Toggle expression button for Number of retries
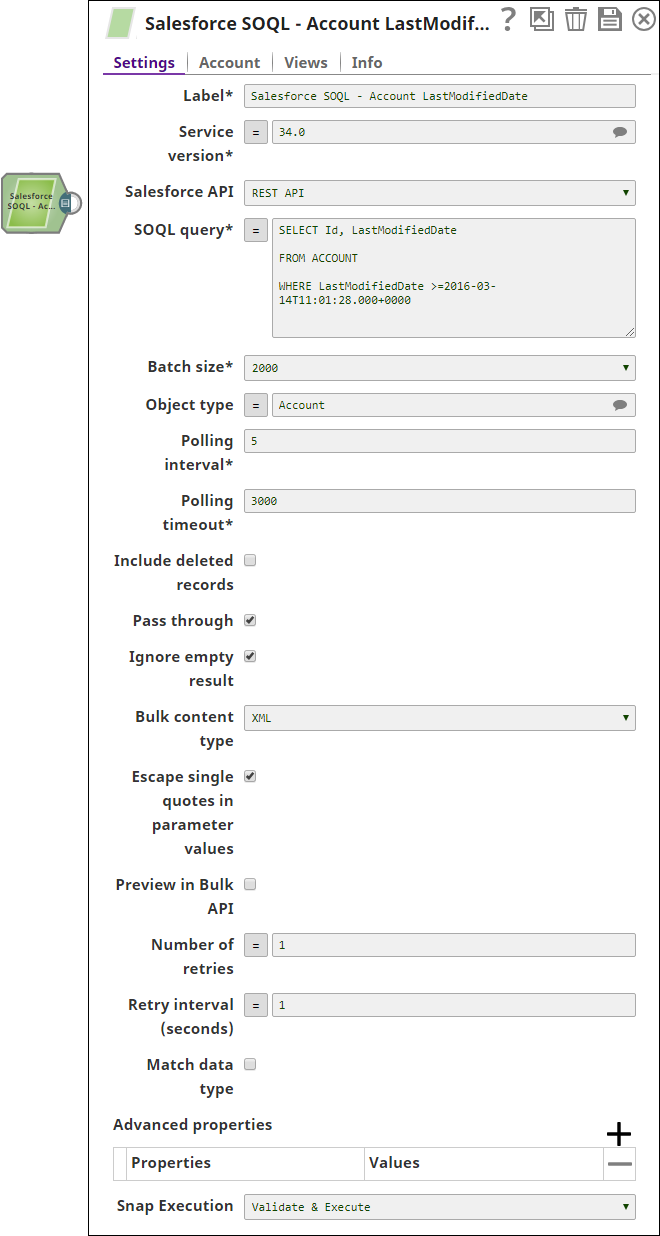 click(x=256, y=945)
